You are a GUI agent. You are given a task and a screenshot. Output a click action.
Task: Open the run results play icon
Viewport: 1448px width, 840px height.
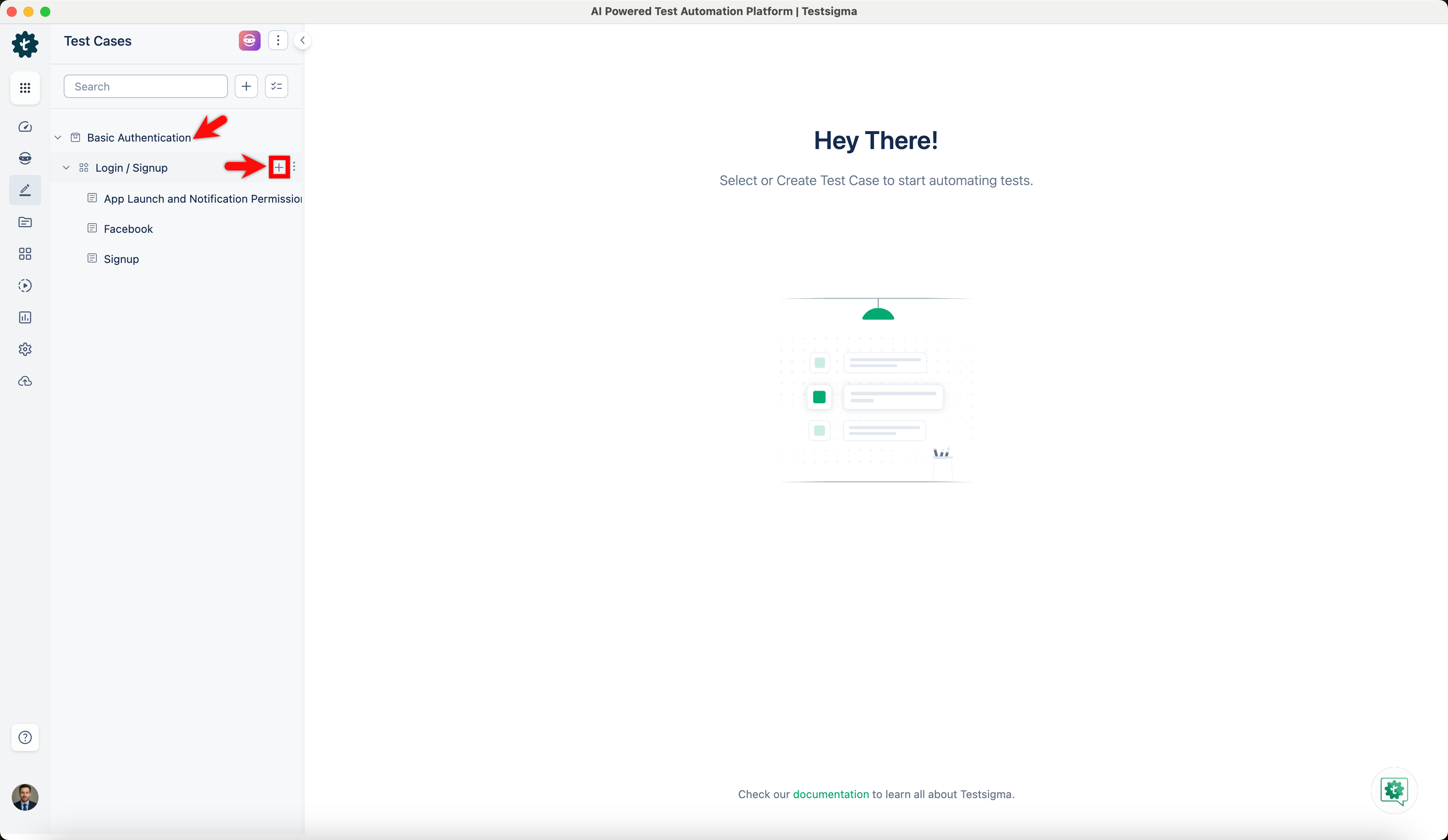[25, 285]
